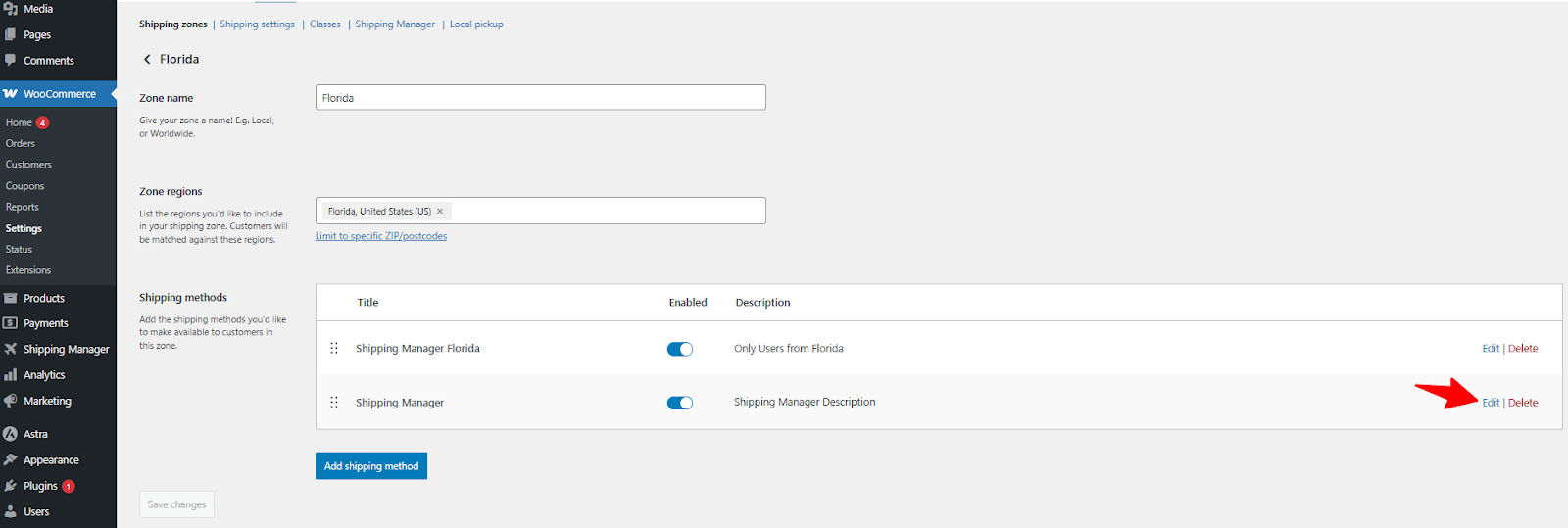Click the Shipping Manager sidebar icon

[11, 349]
